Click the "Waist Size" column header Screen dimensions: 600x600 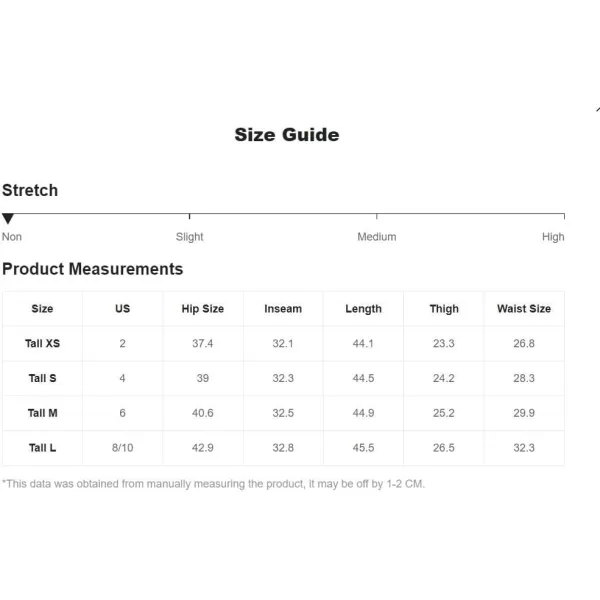tap(524, 309)
